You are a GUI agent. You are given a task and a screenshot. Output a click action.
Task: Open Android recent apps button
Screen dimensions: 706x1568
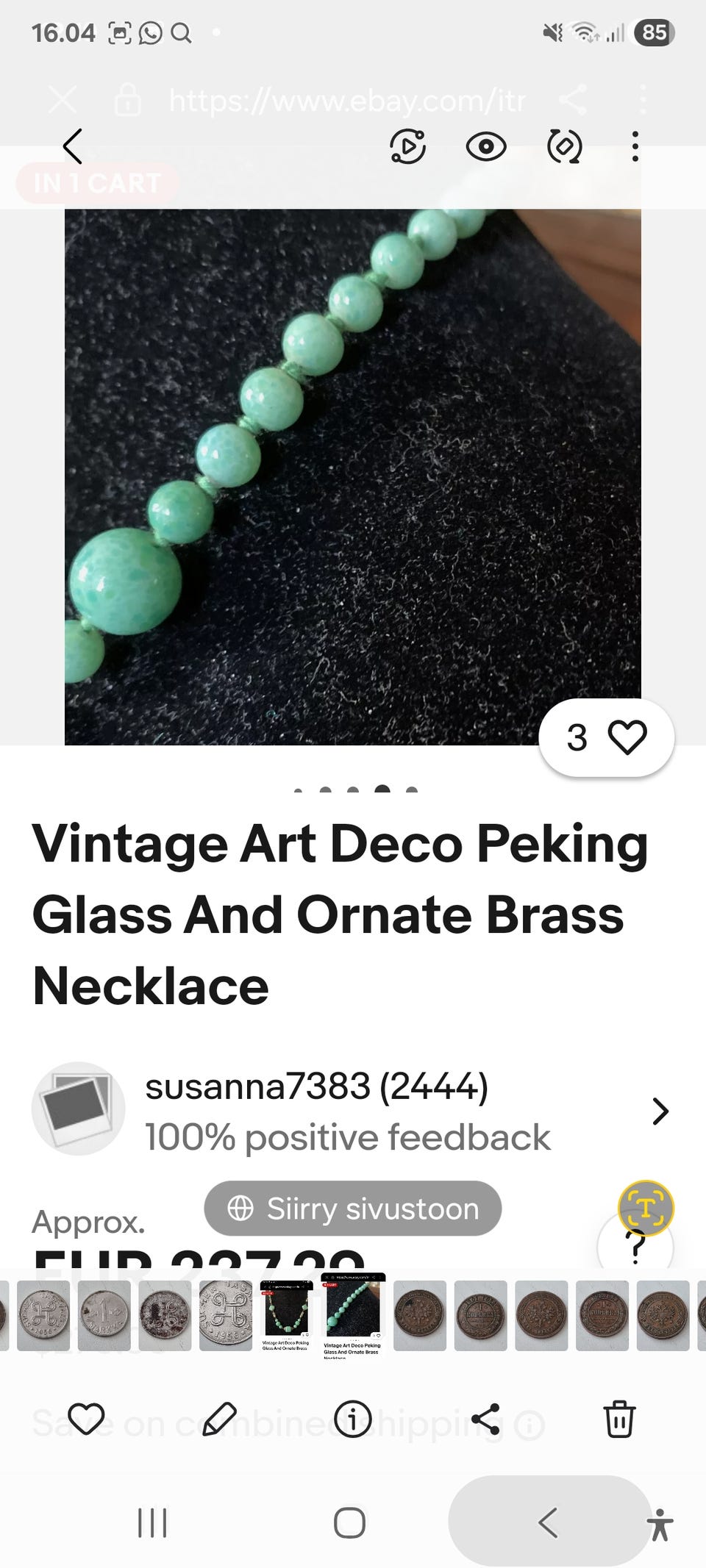click(152, 1522)
